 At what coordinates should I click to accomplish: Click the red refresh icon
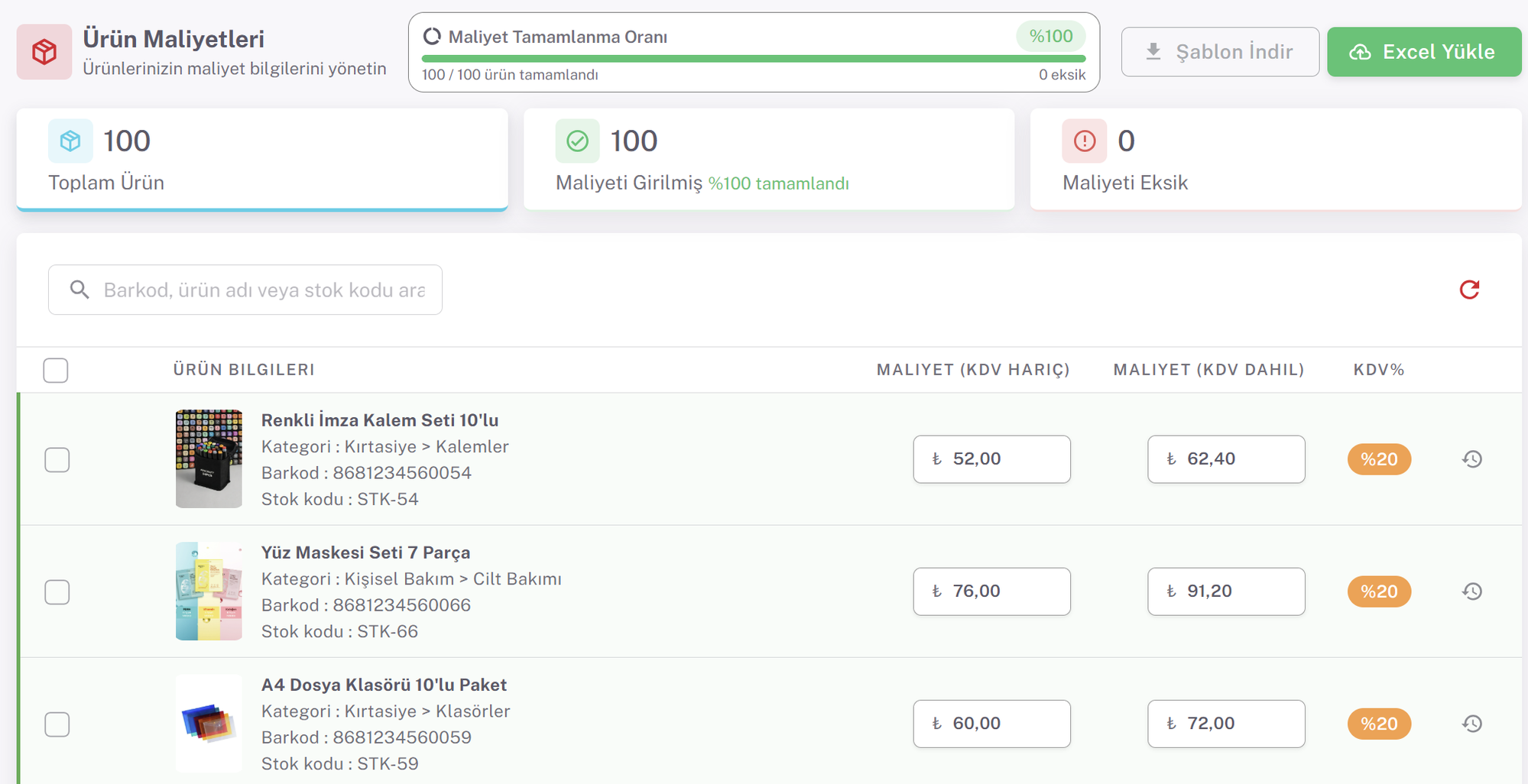pyautogui.click(x=1468, y=290)
